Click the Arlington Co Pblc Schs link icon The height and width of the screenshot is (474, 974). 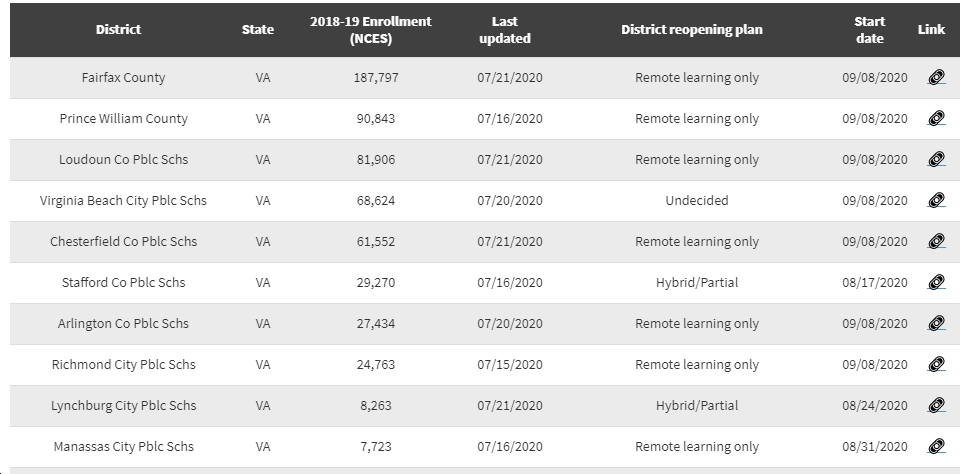tap(936, 324)
